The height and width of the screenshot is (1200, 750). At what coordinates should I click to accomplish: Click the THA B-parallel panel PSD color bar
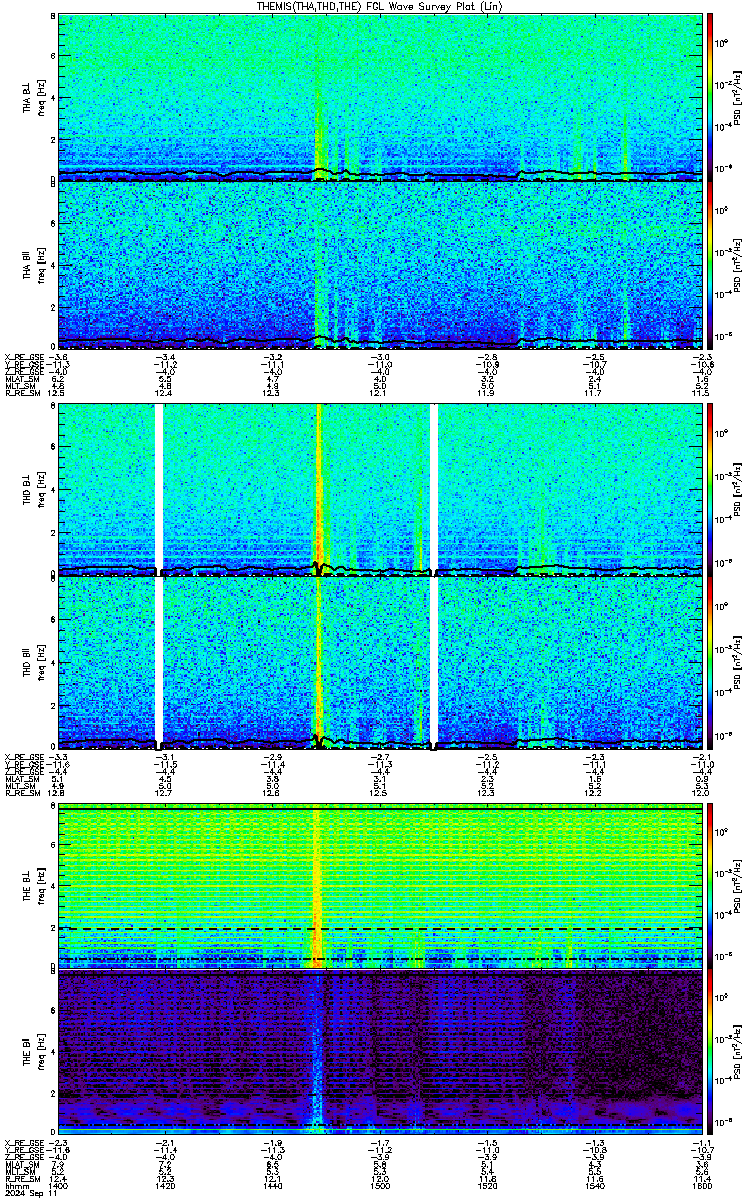click(x=710, y=265)
